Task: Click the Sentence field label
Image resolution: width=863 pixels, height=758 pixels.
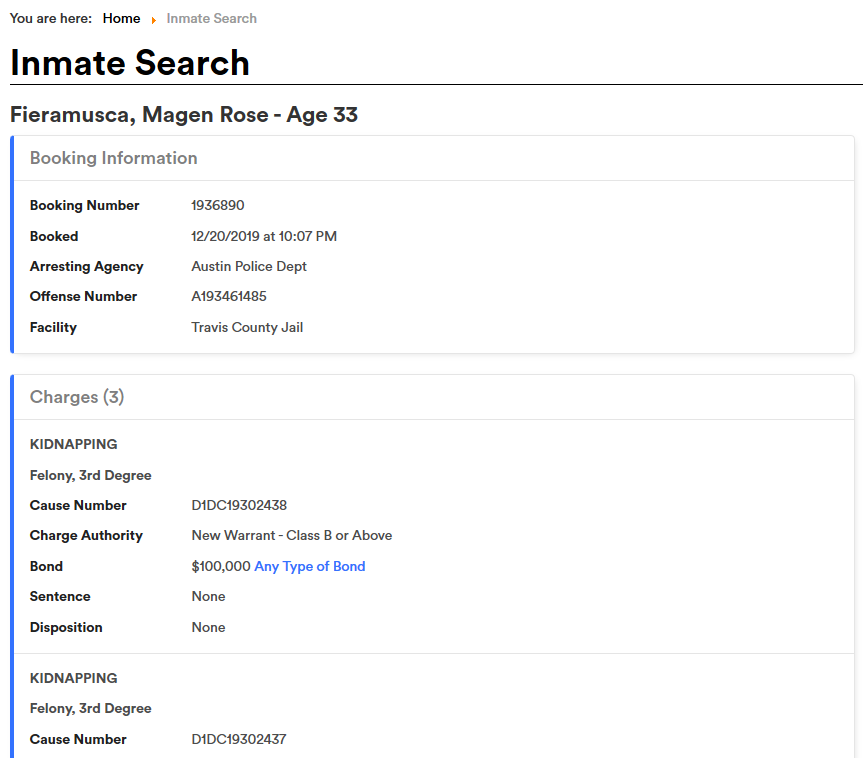Action: (60, 596)
